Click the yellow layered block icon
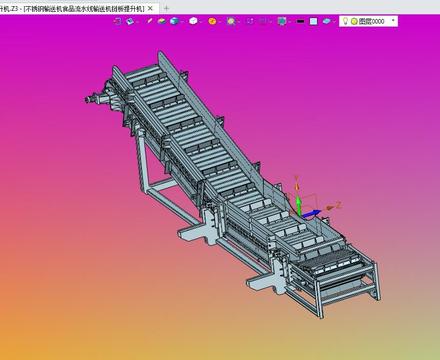Image resolution: width=440 pixels, height=360 pixels. tap(162, 21)
